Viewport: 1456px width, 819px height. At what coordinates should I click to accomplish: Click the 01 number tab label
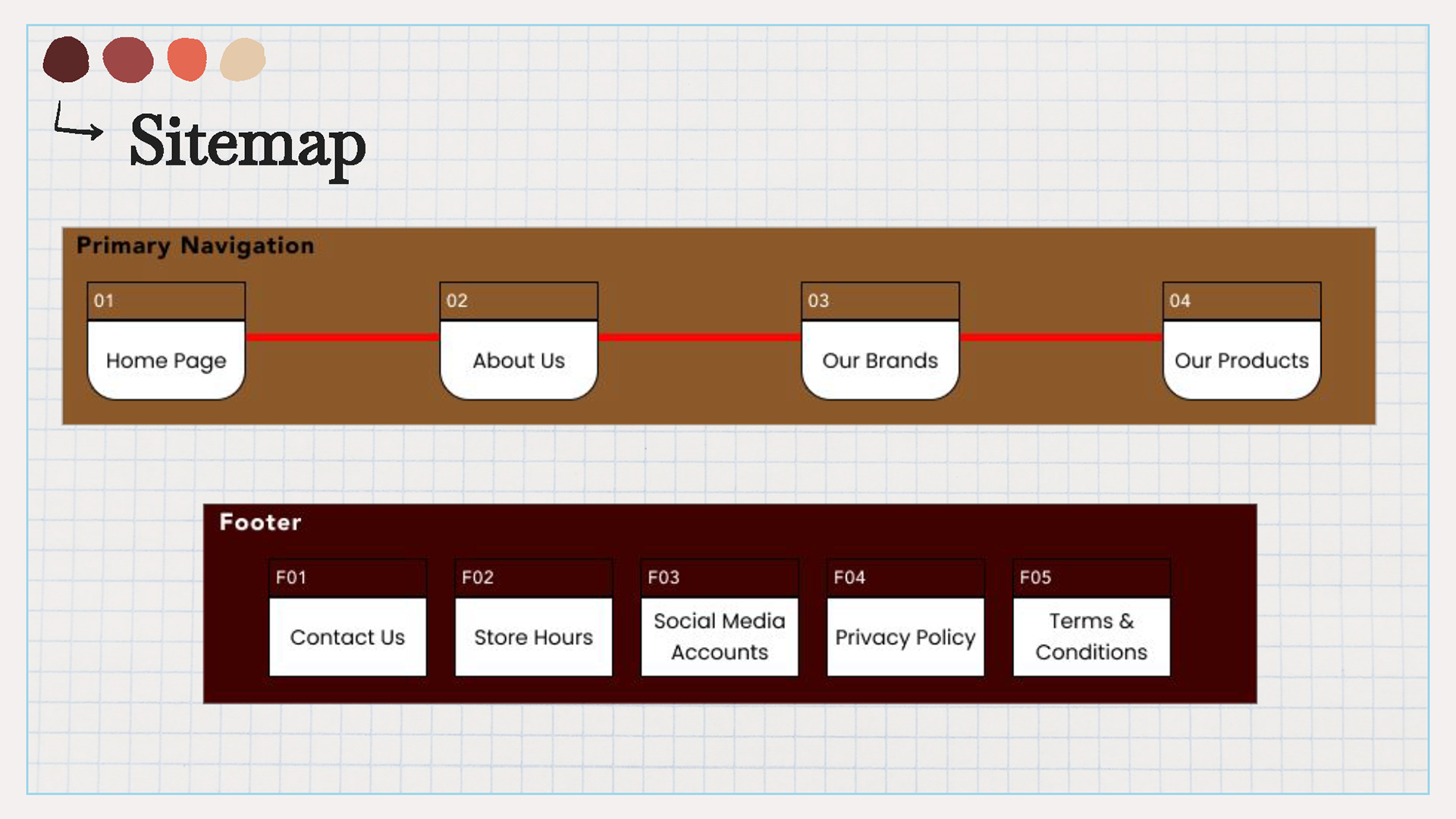tap(104, 301)
